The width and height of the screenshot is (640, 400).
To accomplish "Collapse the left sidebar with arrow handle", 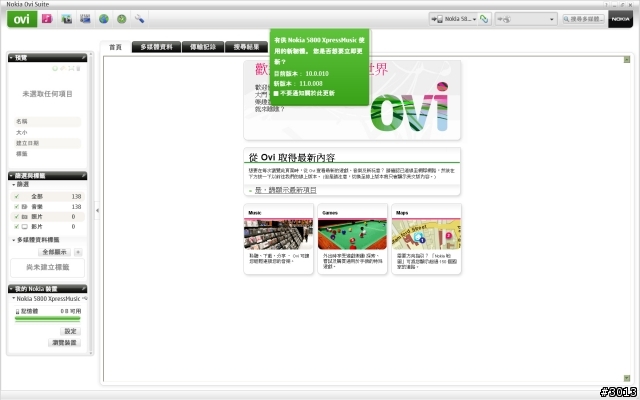I will 97,211.
